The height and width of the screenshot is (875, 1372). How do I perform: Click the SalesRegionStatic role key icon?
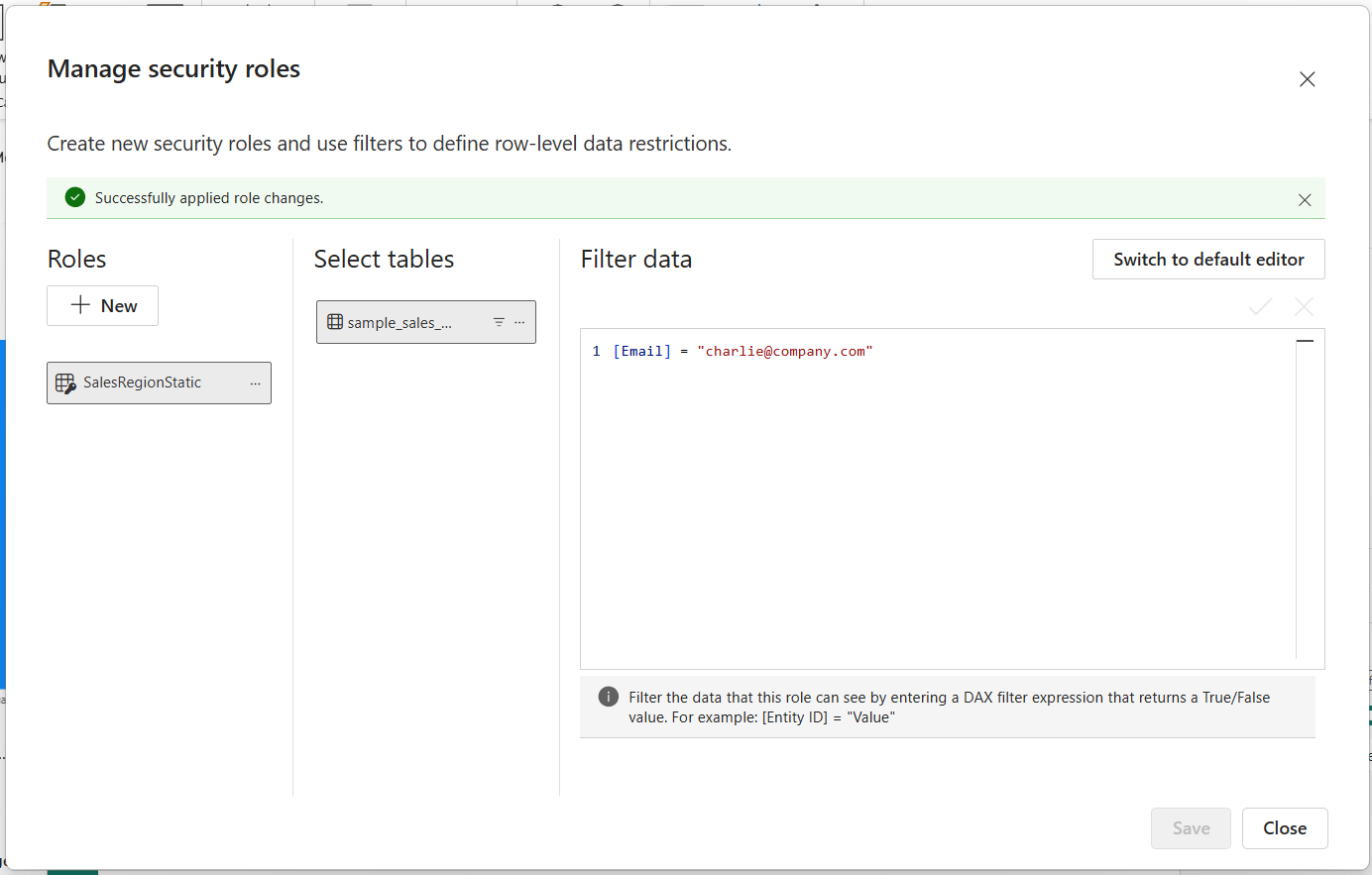(65, 383)
